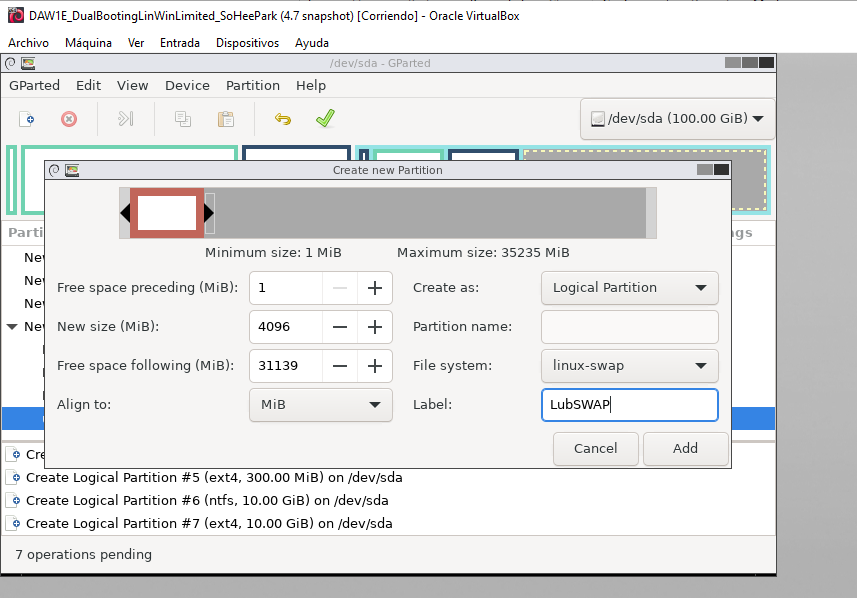
Task: Collapse the expanded partition tree row arrow
Action: [12, 327]
